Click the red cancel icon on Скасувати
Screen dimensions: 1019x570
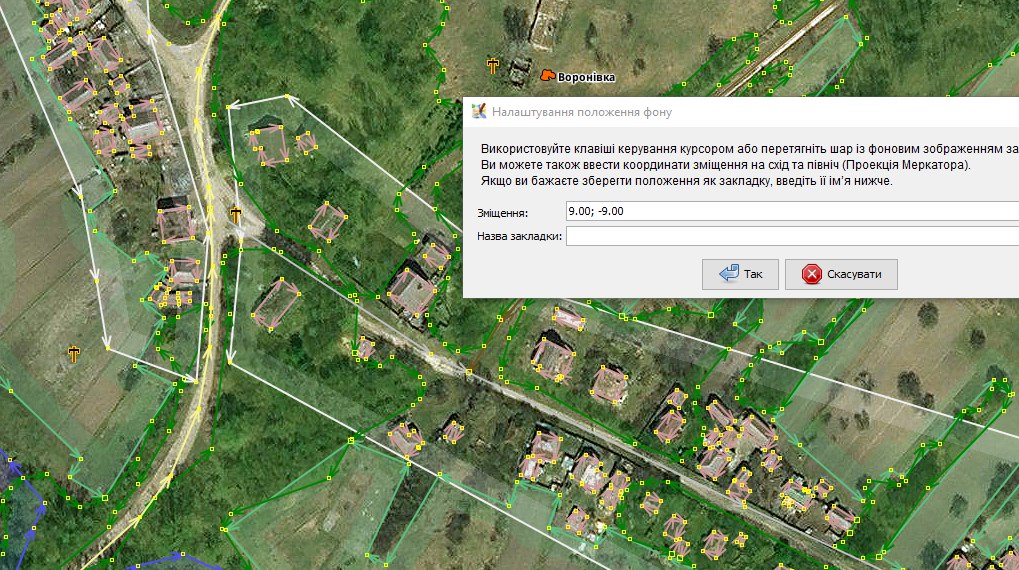click(811, 274)
